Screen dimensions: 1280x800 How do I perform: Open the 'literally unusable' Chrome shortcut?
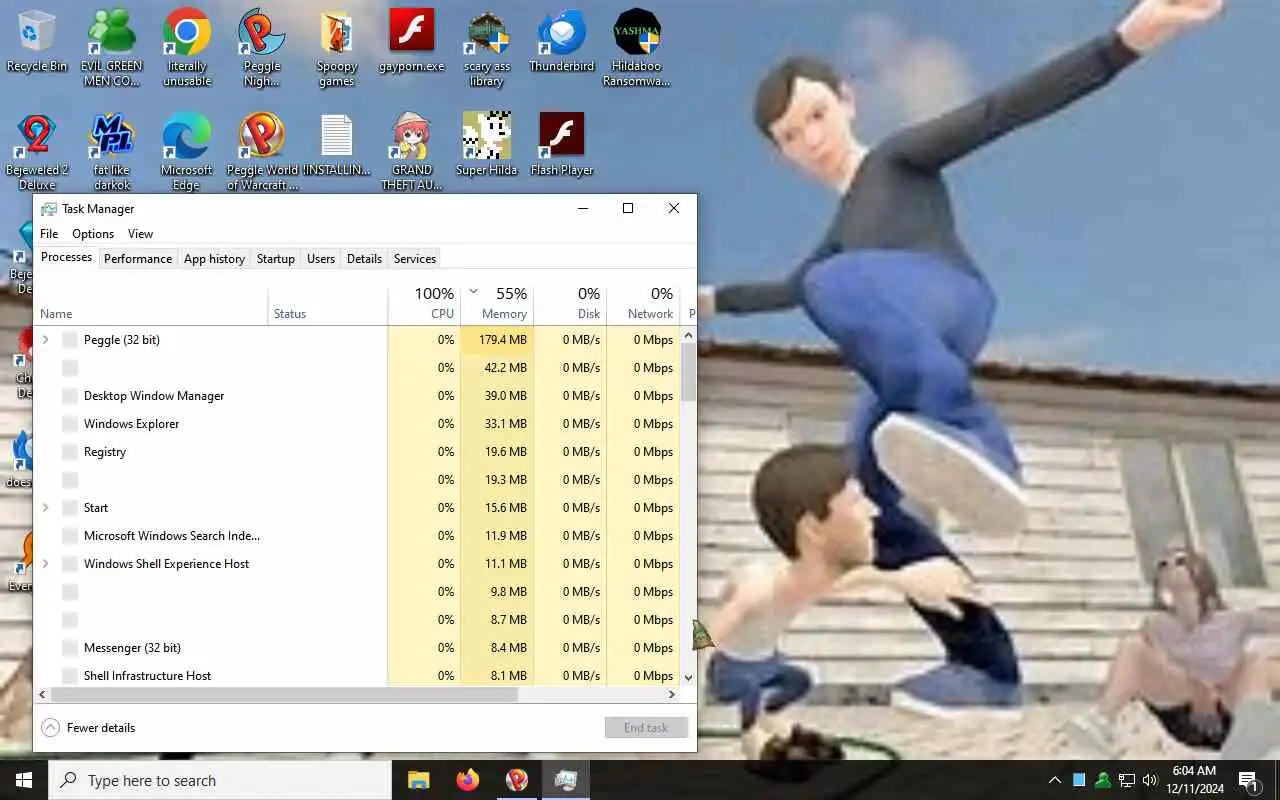tap(187, 47)
